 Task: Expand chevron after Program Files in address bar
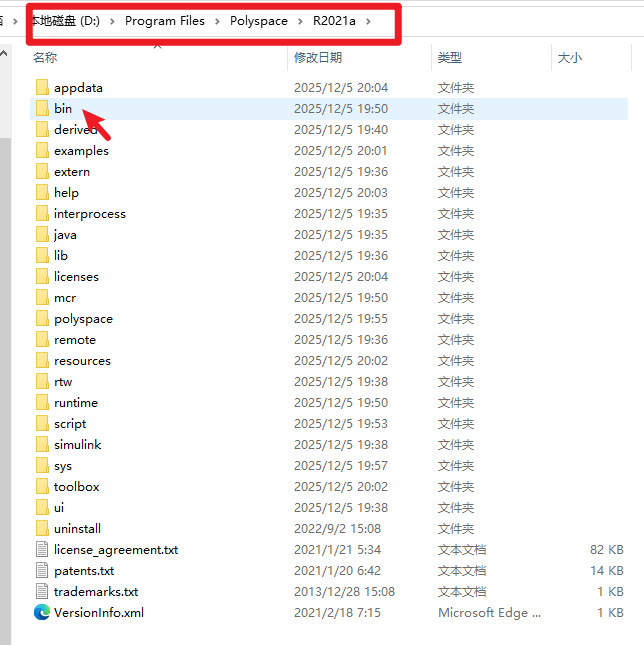[x=217, y=21]
